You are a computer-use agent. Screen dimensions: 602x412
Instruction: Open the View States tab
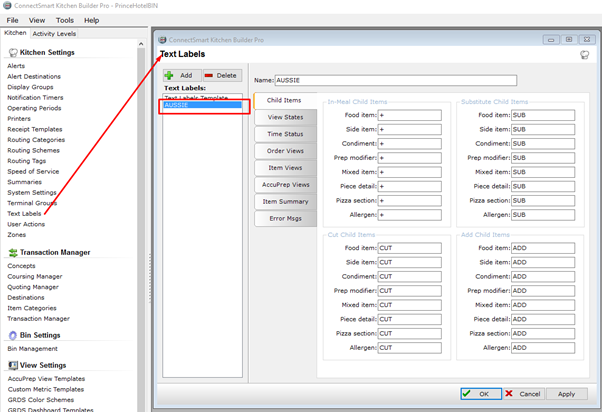click(285, 116)
